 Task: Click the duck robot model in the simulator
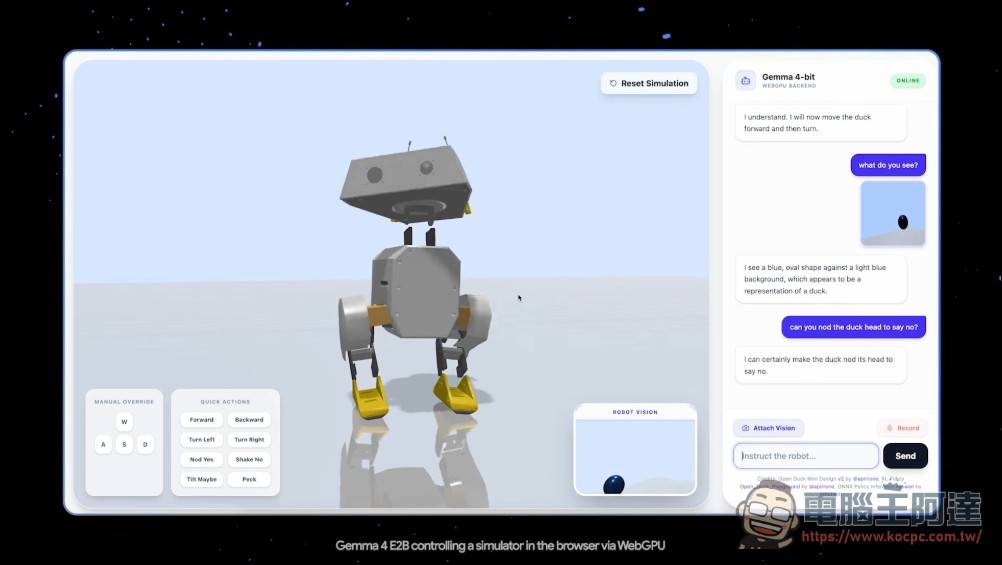pos(414,279)
